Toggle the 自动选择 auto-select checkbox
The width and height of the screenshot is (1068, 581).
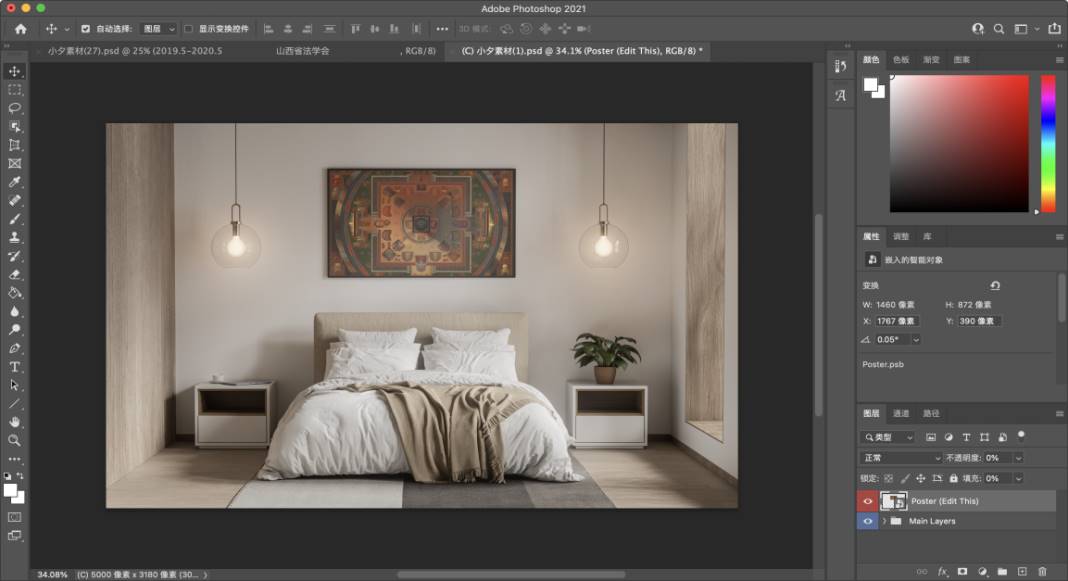click(x=85, y=29)
